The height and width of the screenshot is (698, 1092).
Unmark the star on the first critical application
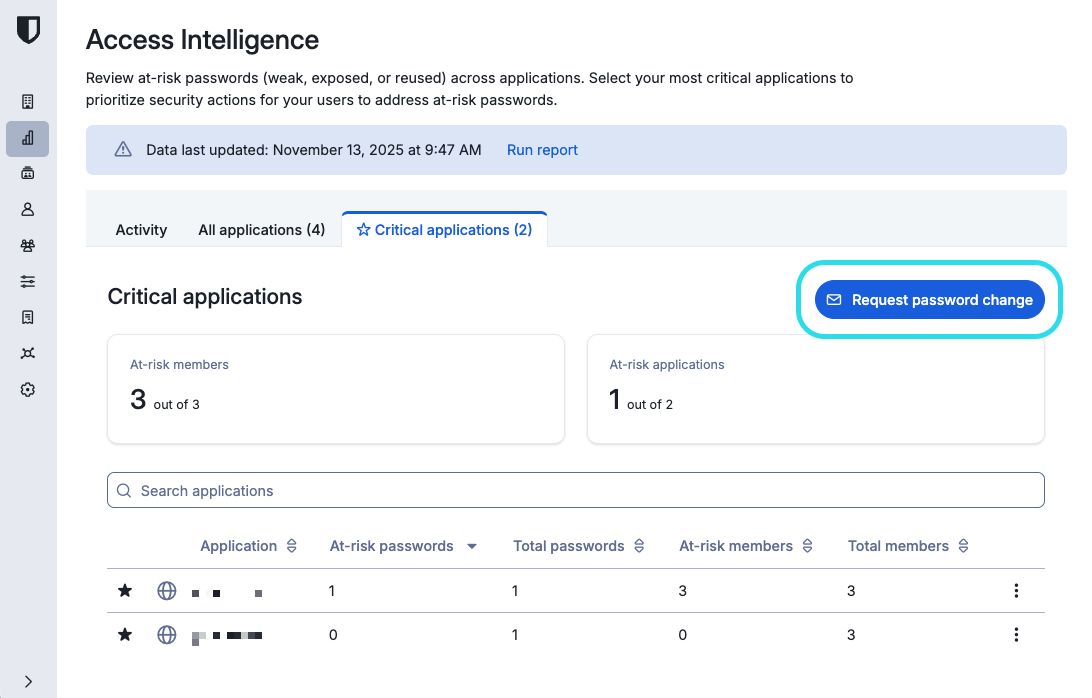(124, 590)
